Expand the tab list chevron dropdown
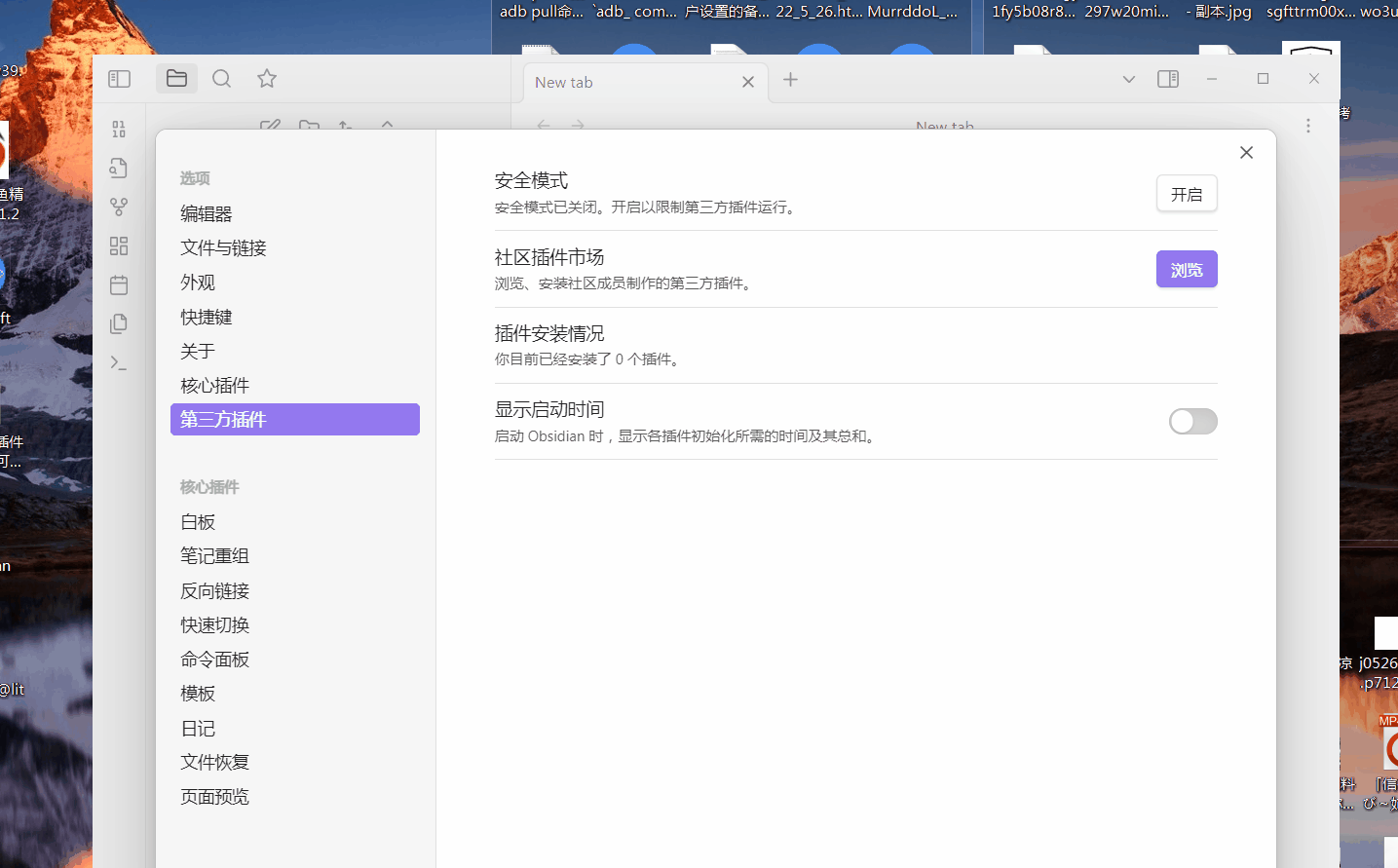 [x=1129, y=79]
